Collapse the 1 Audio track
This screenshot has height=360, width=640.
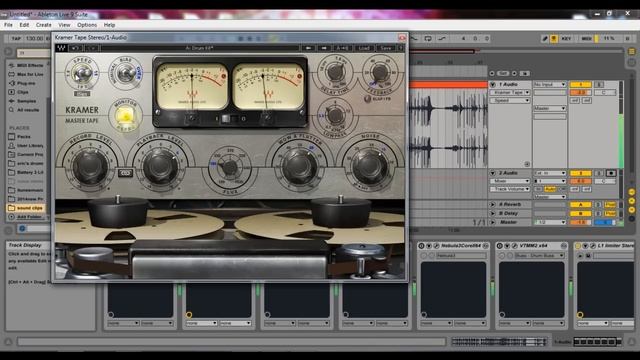(x=493, y=84)
